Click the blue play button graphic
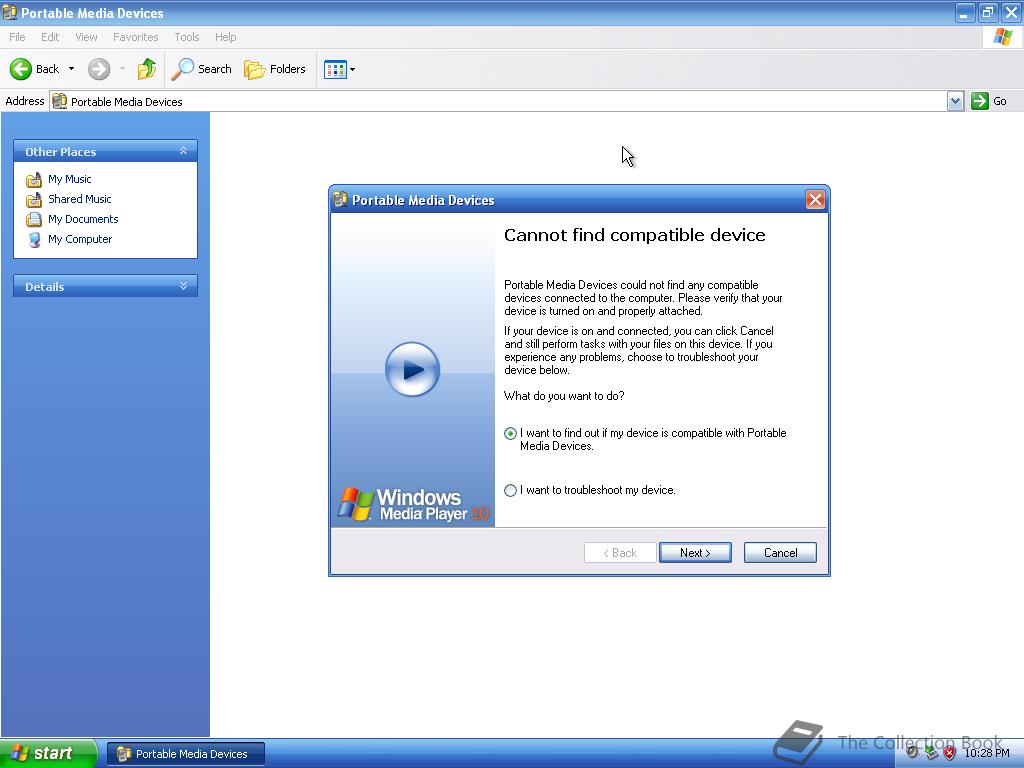Screen dimensions: 1024x768 [412, 370]
